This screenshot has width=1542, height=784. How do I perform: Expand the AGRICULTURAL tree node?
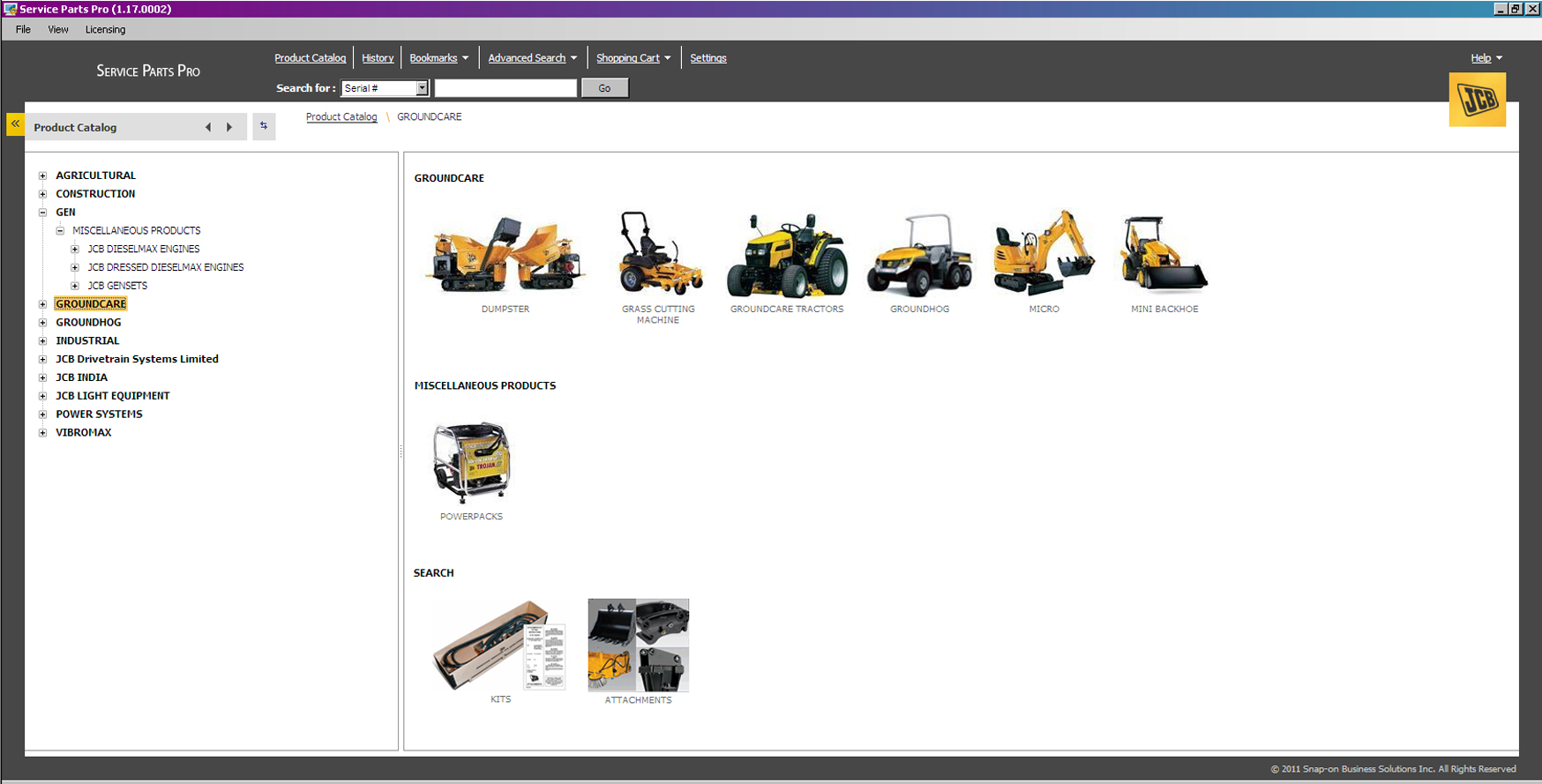[42, 175]
